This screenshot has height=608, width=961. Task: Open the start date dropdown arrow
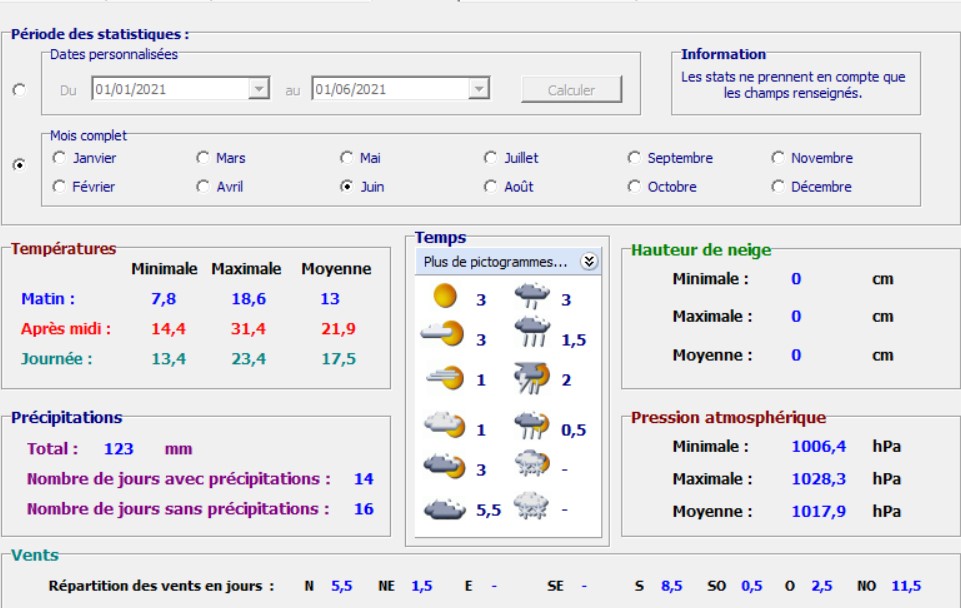pos(259,89)
